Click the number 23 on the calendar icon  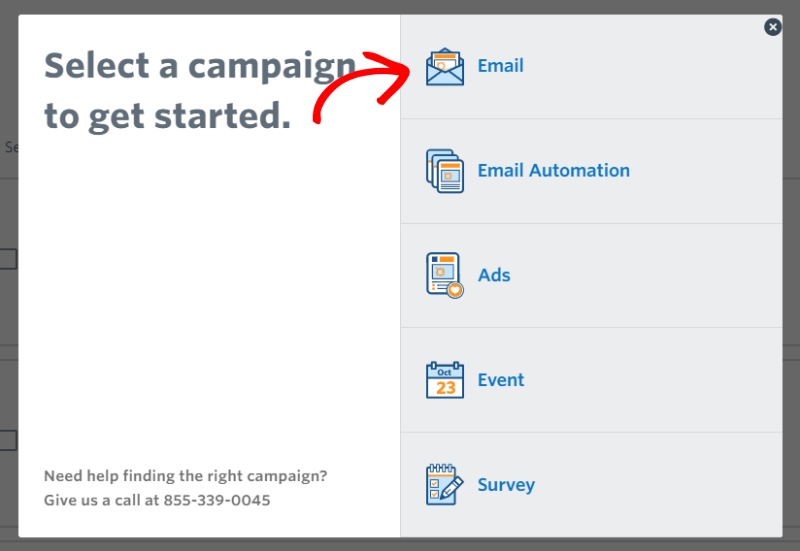445,388
